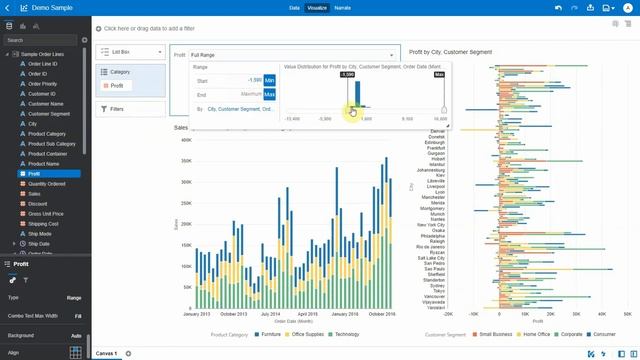Click the filter bar menu icon top right
This screenshot has height=360, width=640.
pos(628,24)
